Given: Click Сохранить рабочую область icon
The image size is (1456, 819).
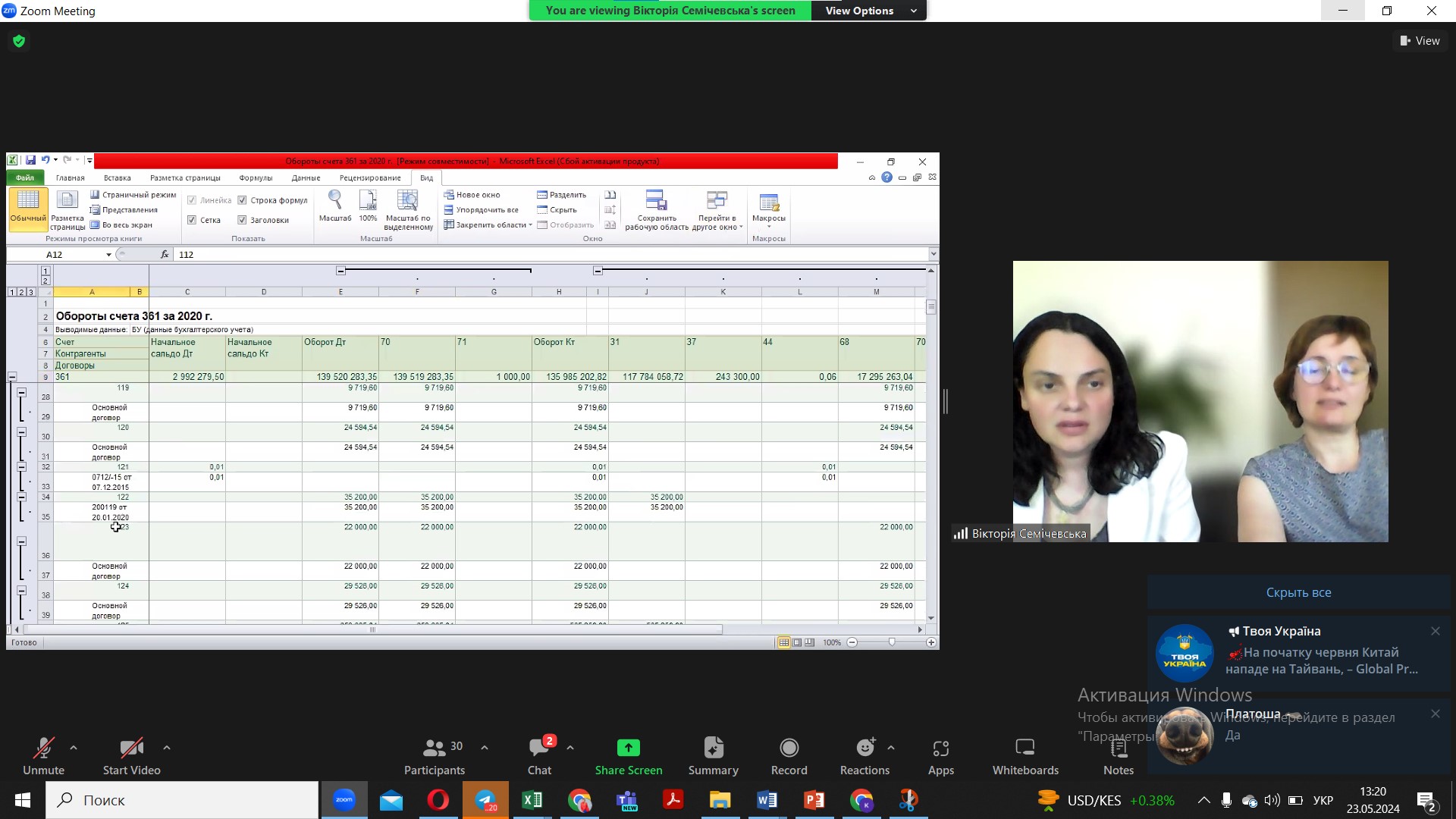Looking at the screenshot, I should click(x=657, y=209).
